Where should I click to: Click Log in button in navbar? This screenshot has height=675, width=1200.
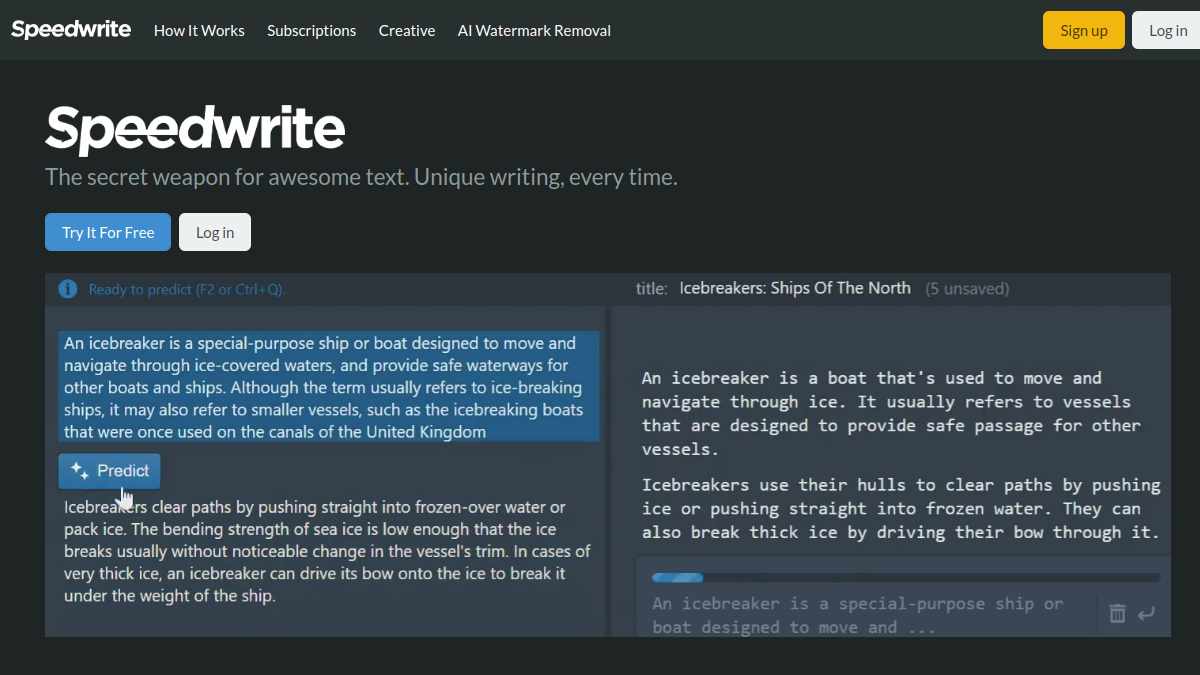(x=1168, y=30)
